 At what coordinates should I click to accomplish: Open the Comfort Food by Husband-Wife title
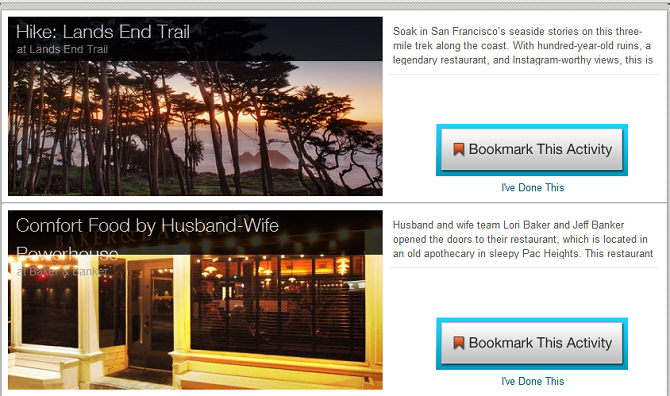(x=147, y=226)
